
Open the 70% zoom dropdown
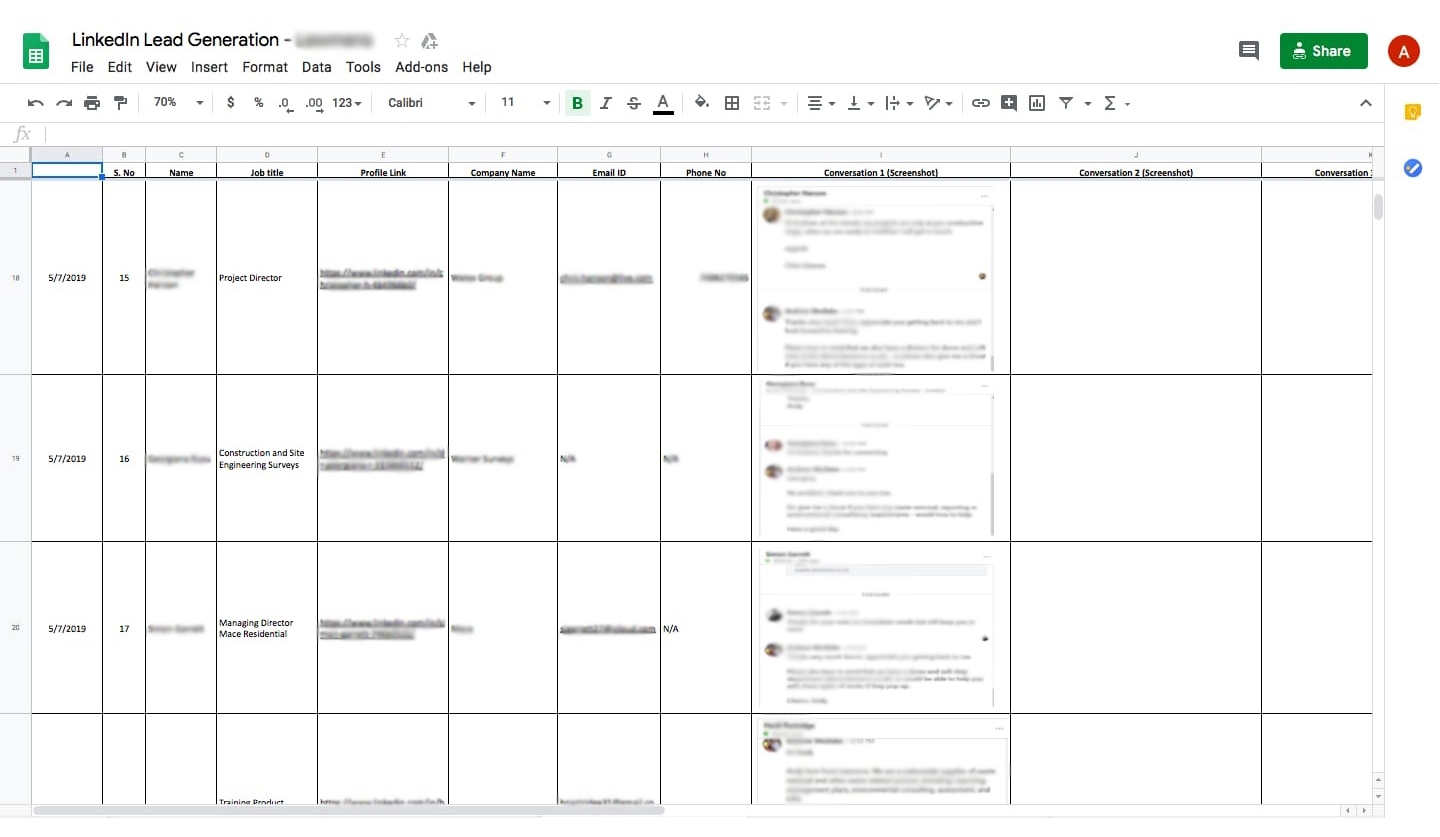click(178, 103)
